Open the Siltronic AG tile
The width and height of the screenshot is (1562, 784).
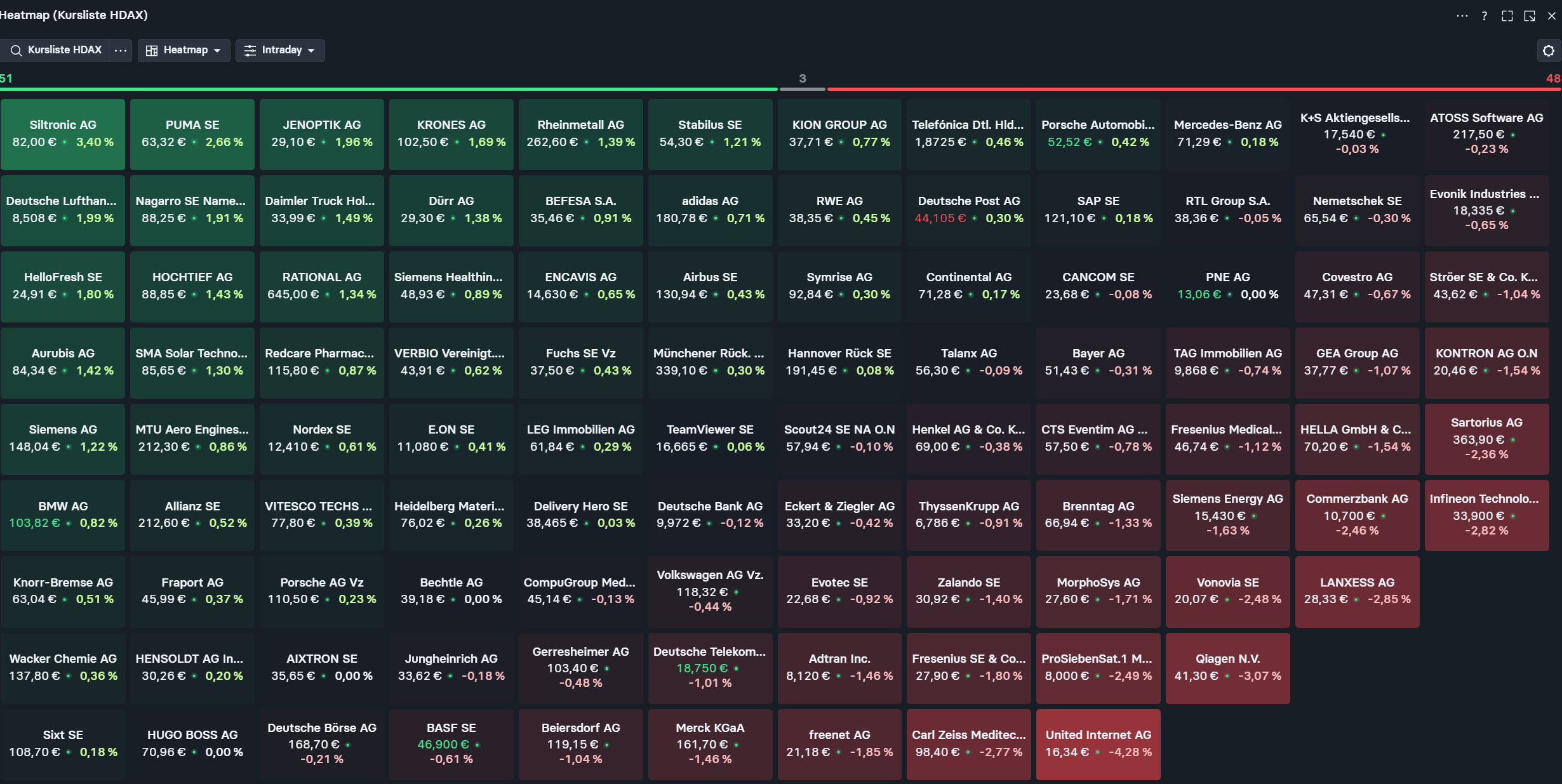tap(63, 134)
